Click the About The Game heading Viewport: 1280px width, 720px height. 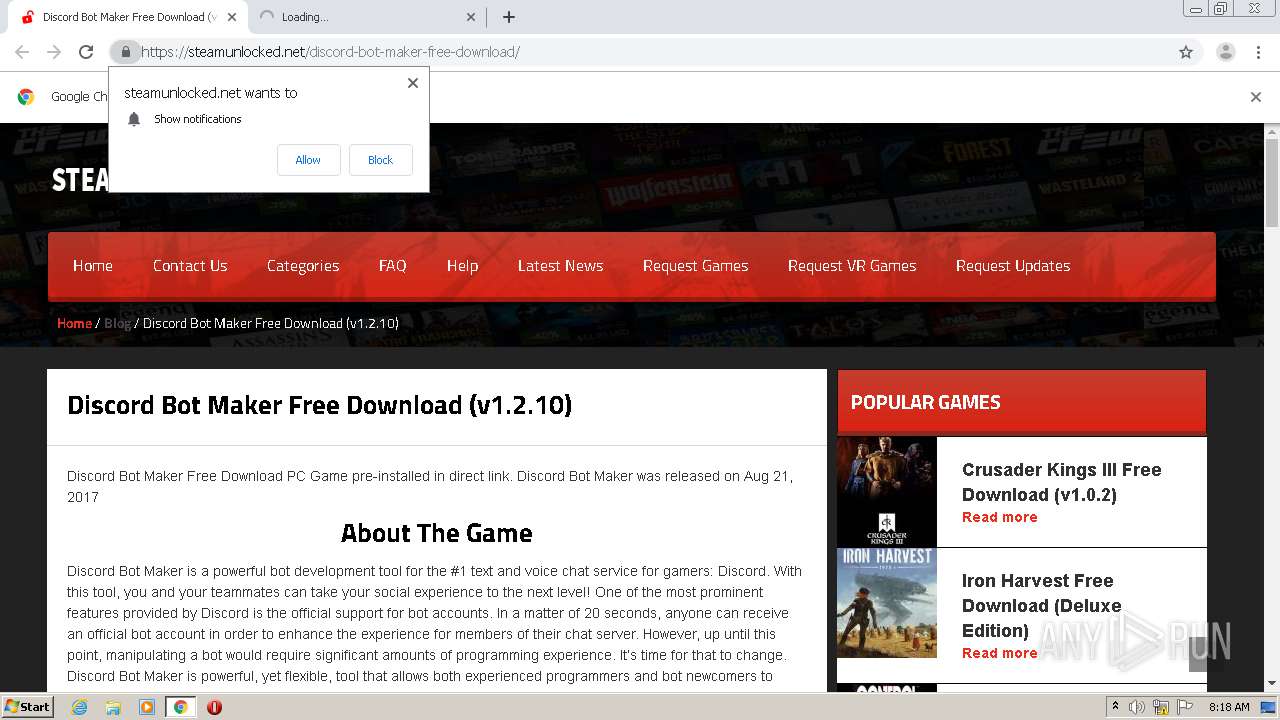coord(437,533)
